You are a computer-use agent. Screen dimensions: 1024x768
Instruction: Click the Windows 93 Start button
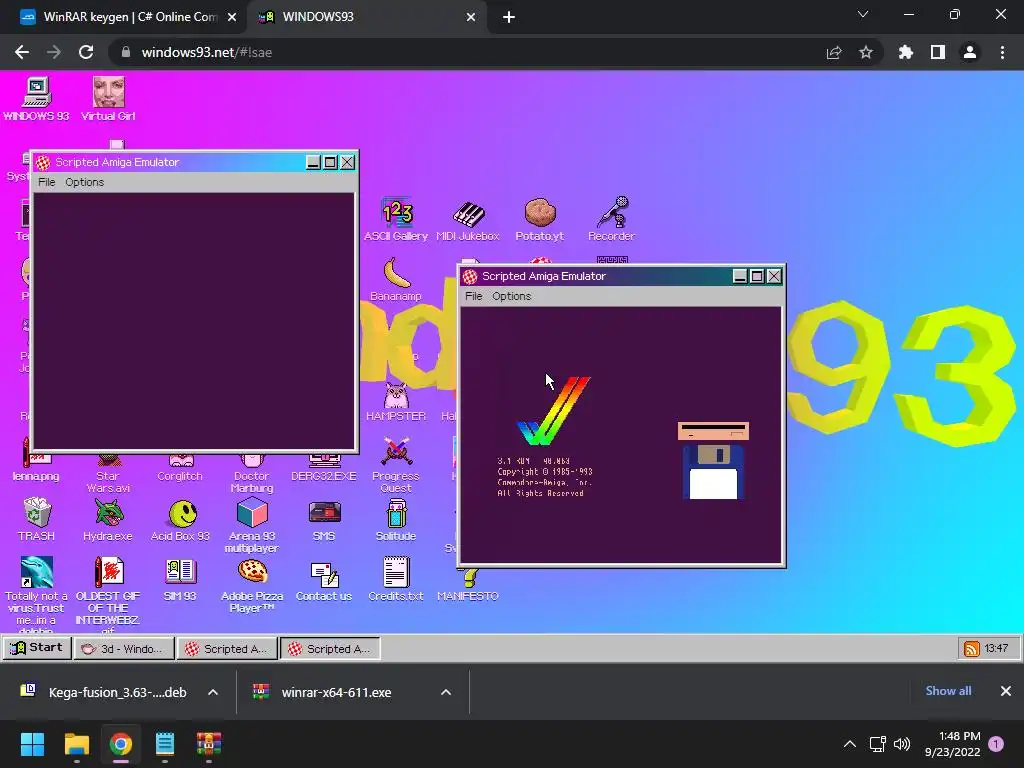click(x=37, y=648)
